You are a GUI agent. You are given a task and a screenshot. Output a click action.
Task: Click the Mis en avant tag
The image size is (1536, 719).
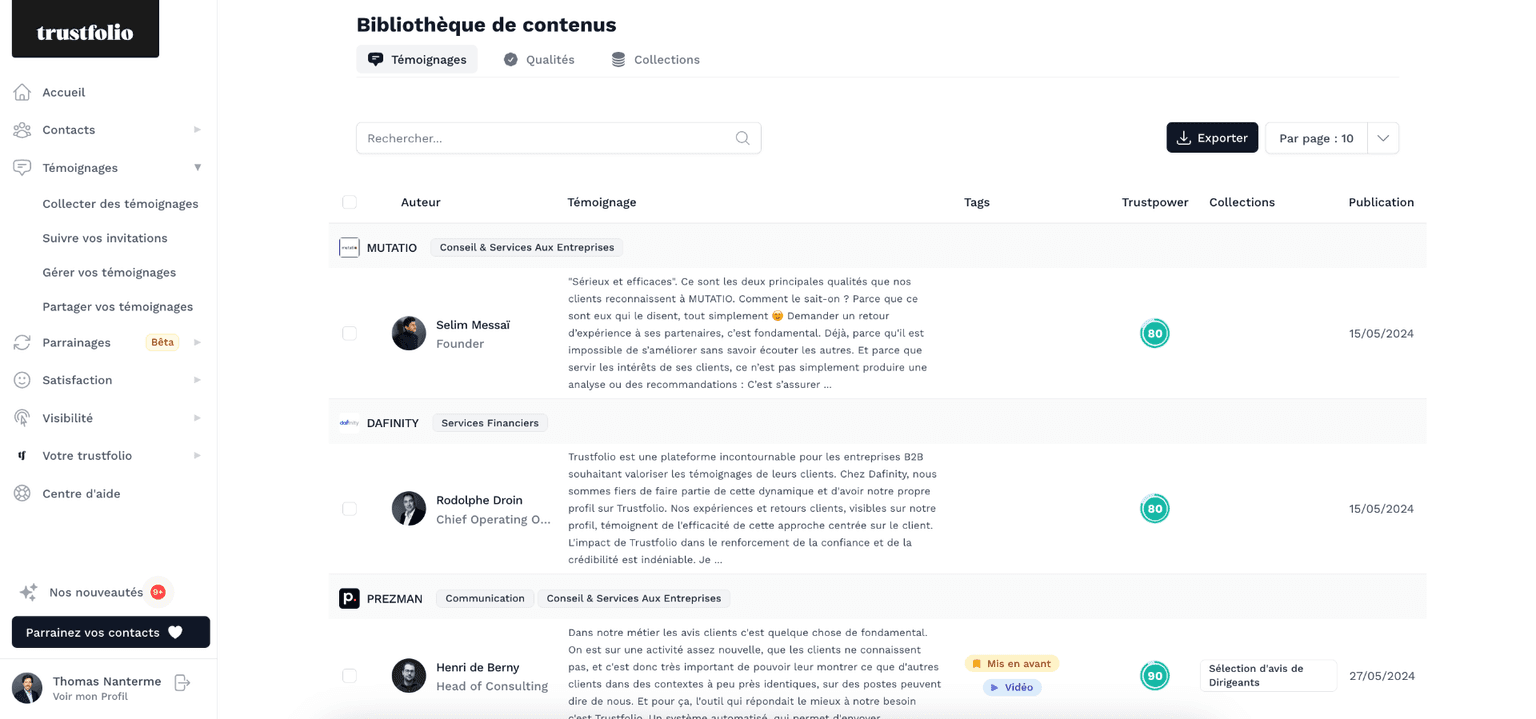point(1012,664)
